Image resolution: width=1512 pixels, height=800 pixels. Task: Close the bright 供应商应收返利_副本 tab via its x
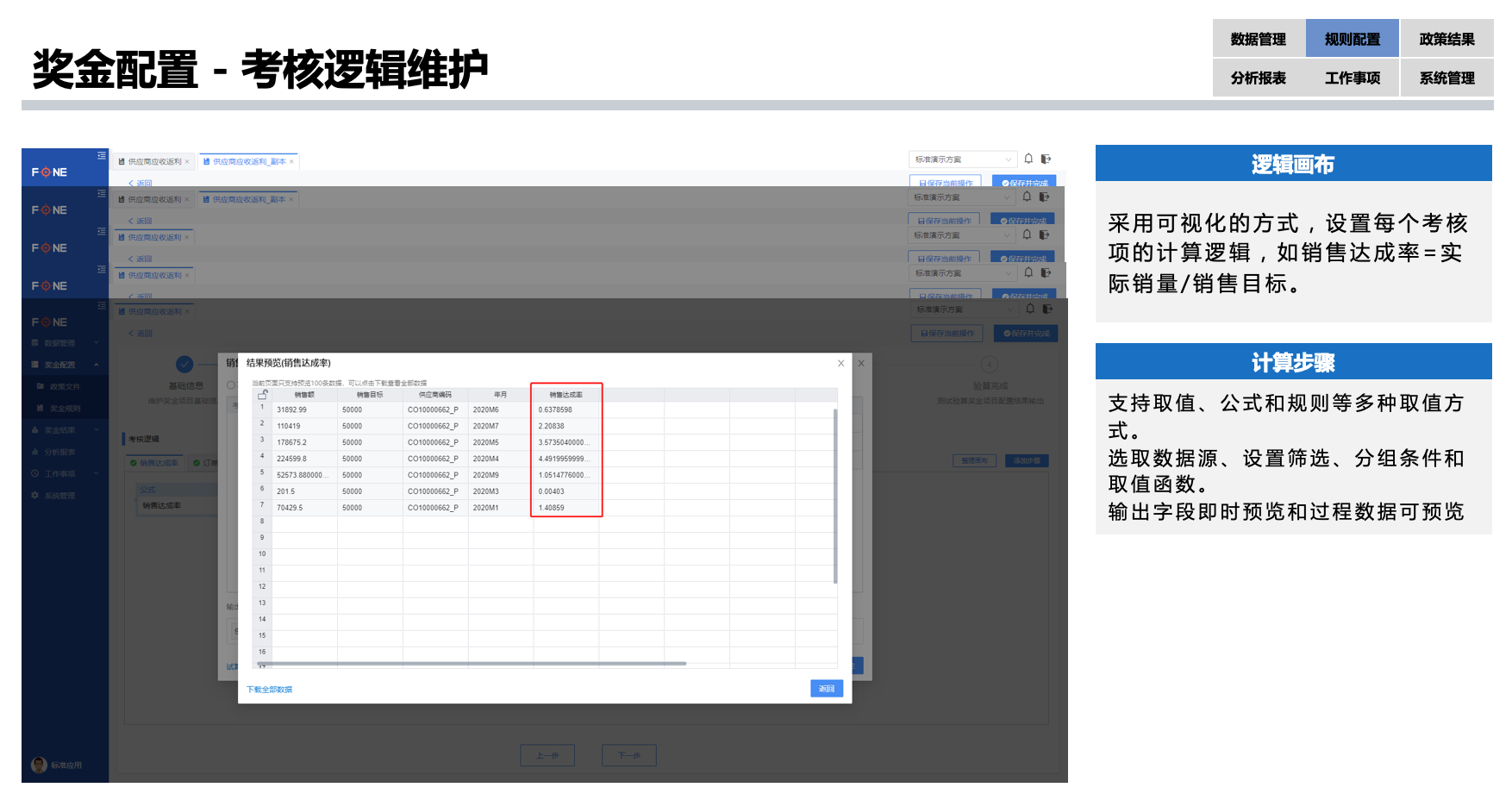tap(291, 161)
